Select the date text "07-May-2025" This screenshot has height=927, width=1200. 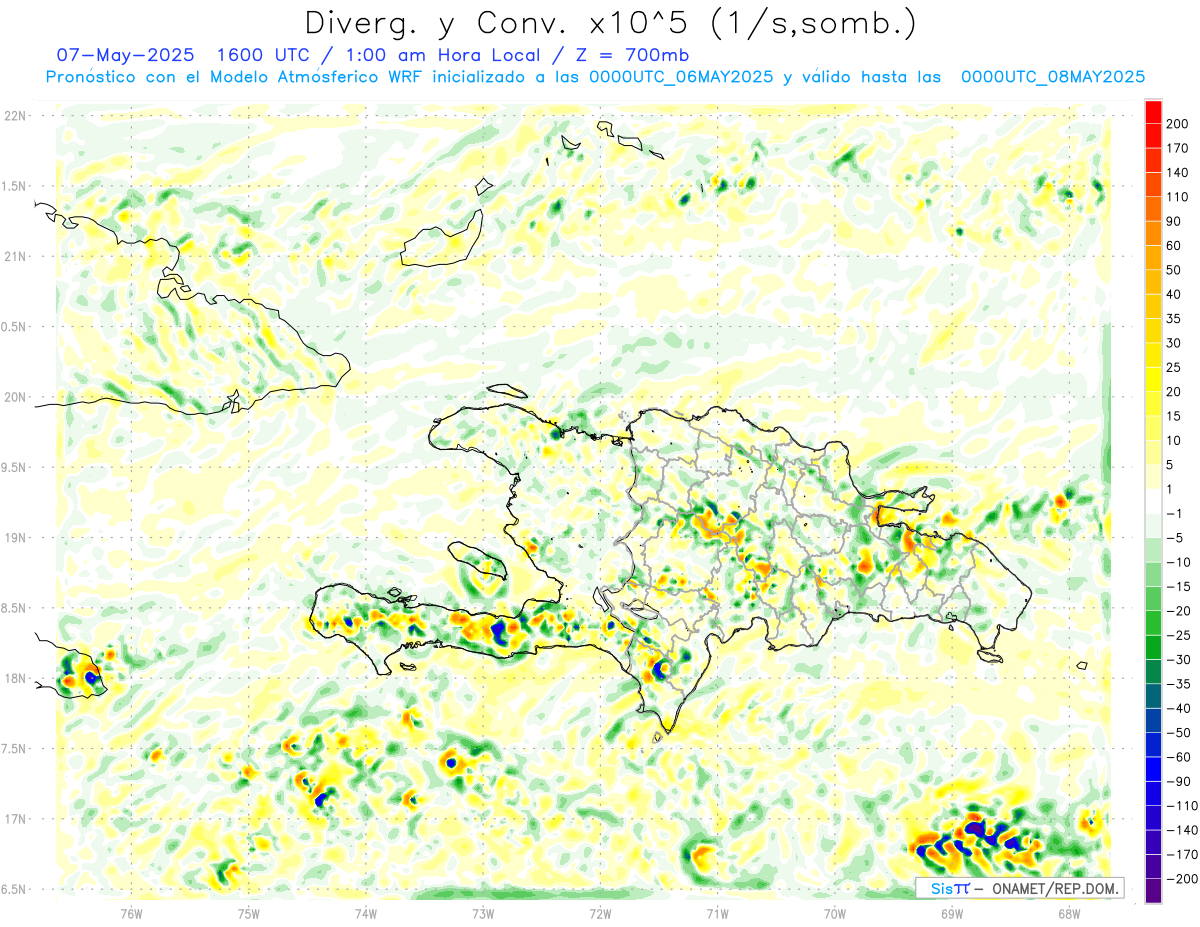[124, 55]
